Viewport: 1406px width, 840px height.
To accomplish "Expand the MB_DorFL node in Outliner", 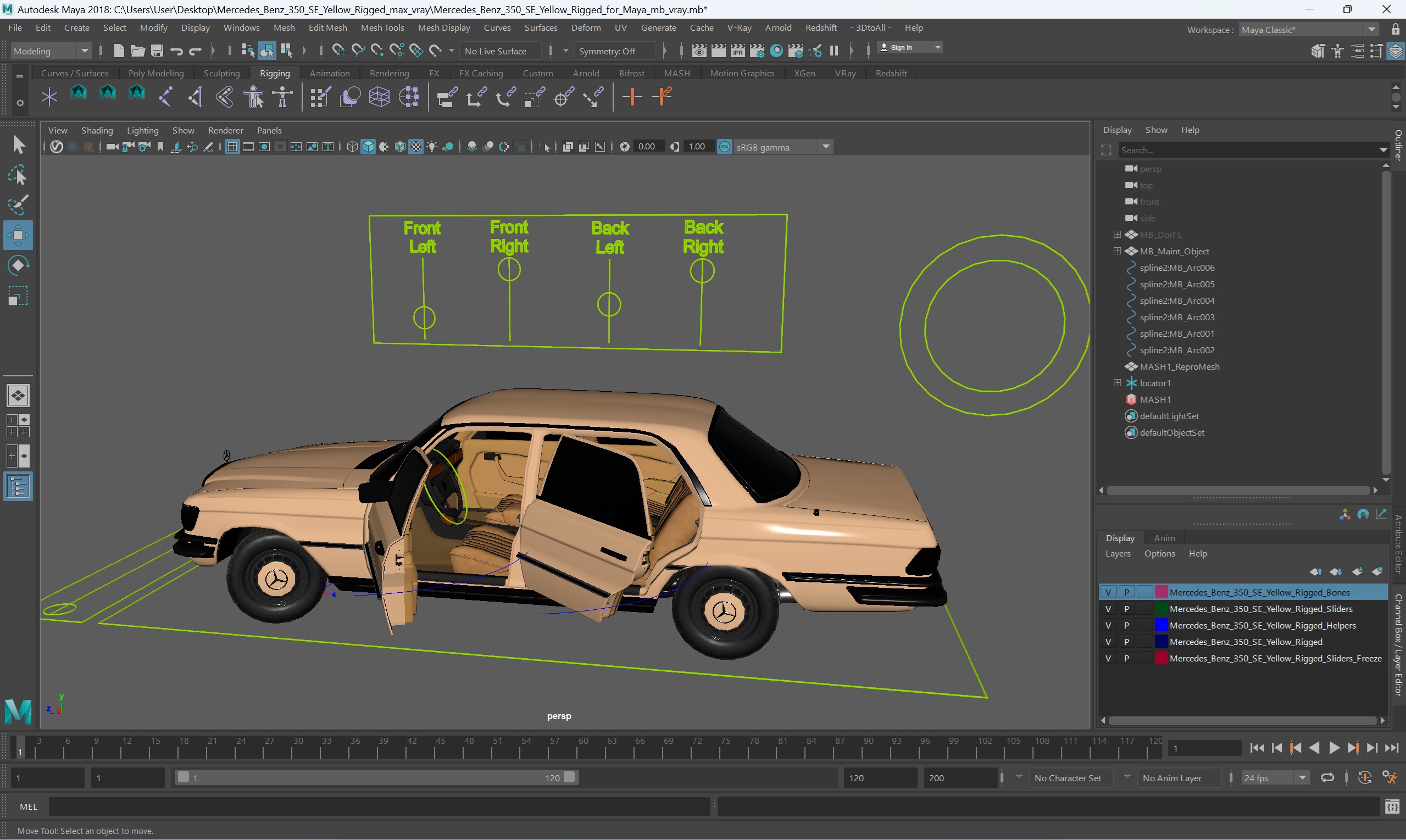I will click(x=1117, y=235).
